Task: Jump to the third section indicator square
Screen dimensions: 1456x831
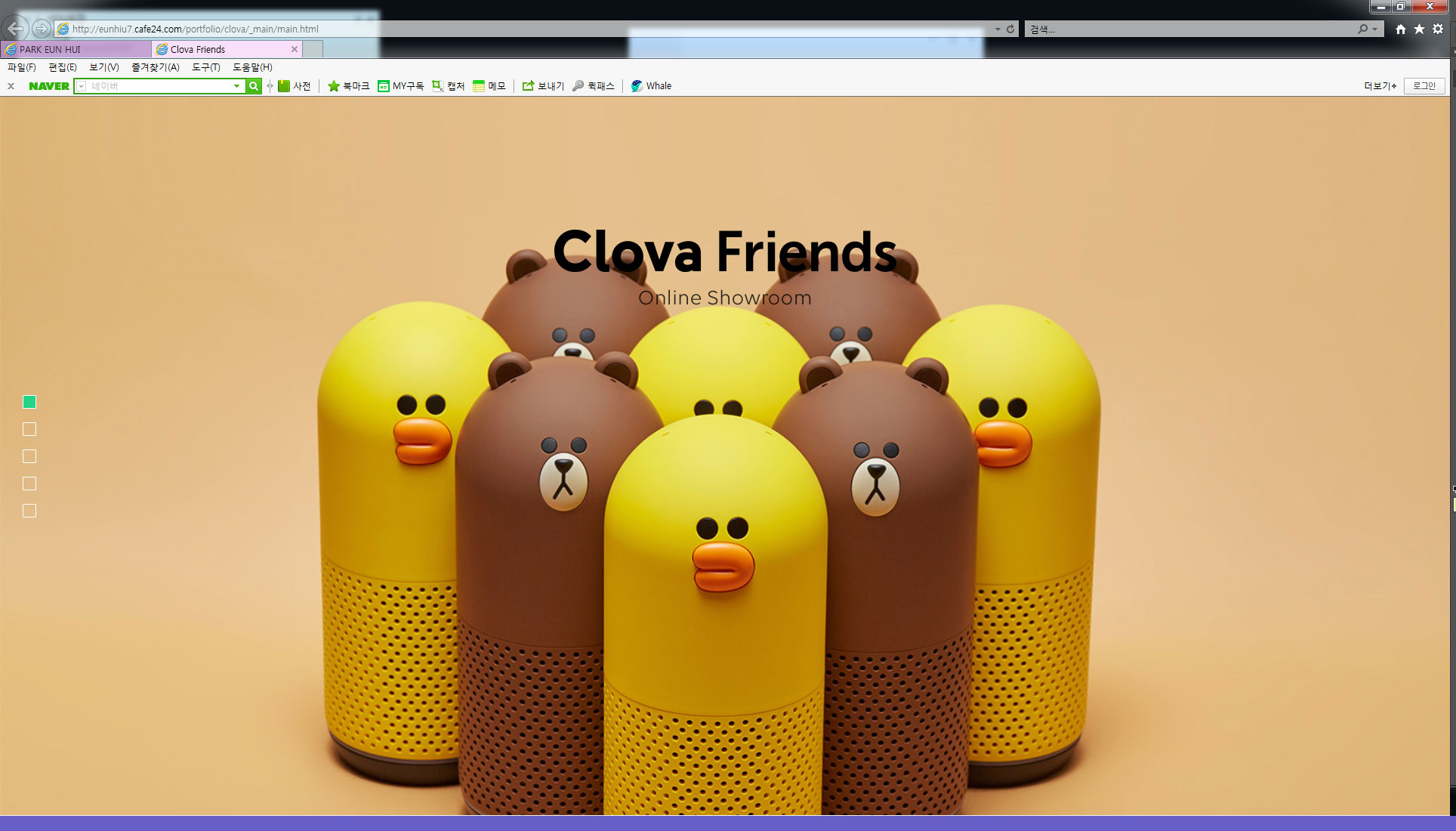Action: pyautogui.click(x=29, y=456)
